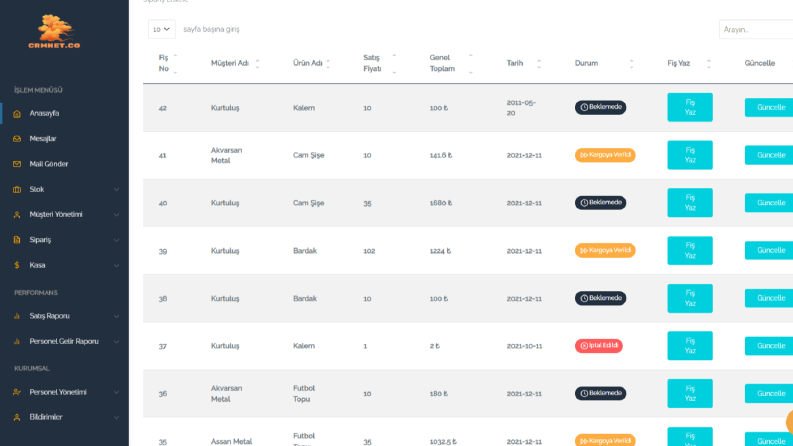Click İptal Edildi badge of order 37

[598, 346]
